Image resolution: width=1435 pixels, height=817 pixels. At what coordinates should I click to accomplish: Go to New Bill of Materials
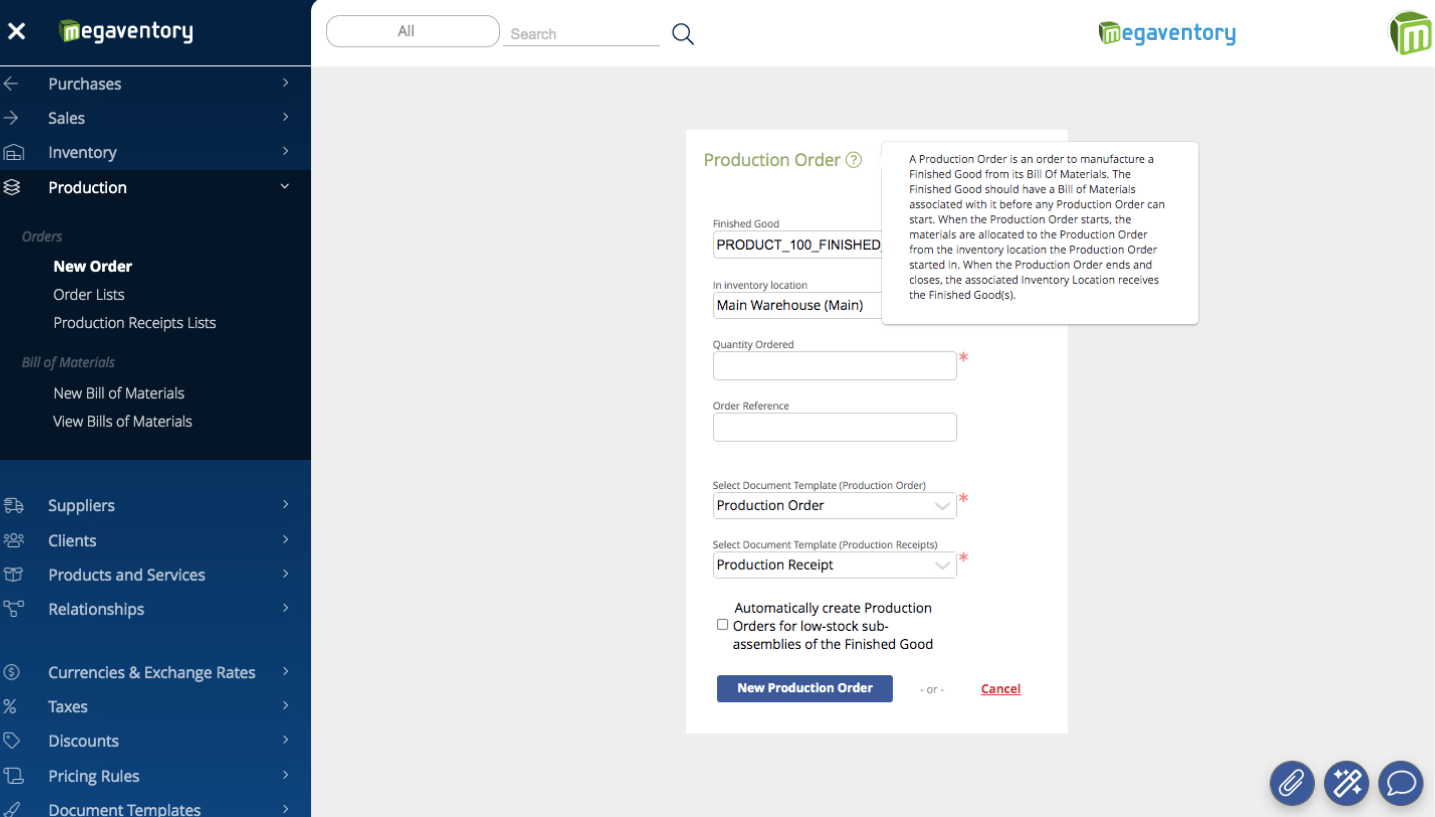click(119, 393)
